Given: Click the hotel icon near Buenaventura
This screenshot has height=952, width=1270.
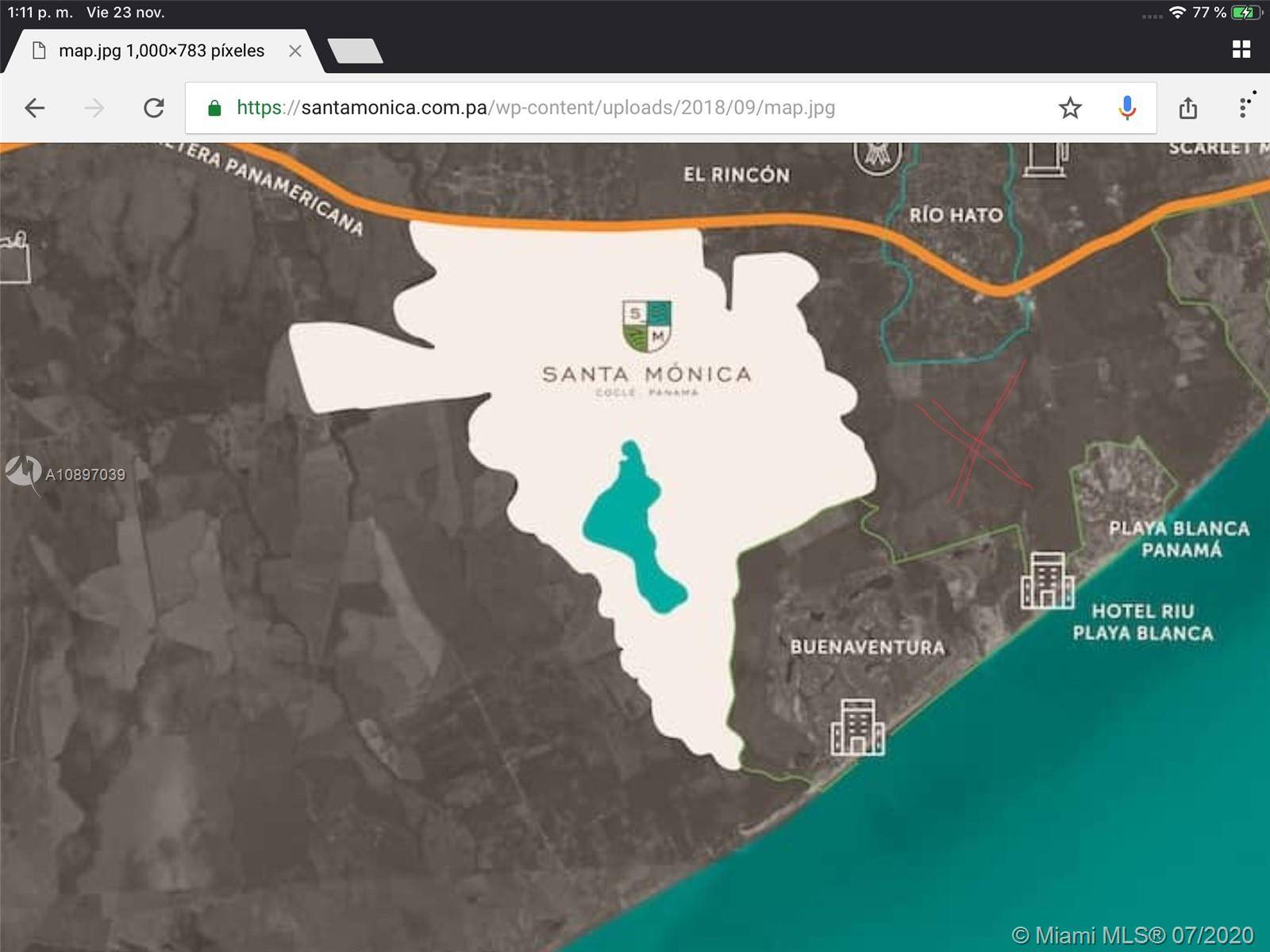Looking at the screenshot, I should [857, 727].
